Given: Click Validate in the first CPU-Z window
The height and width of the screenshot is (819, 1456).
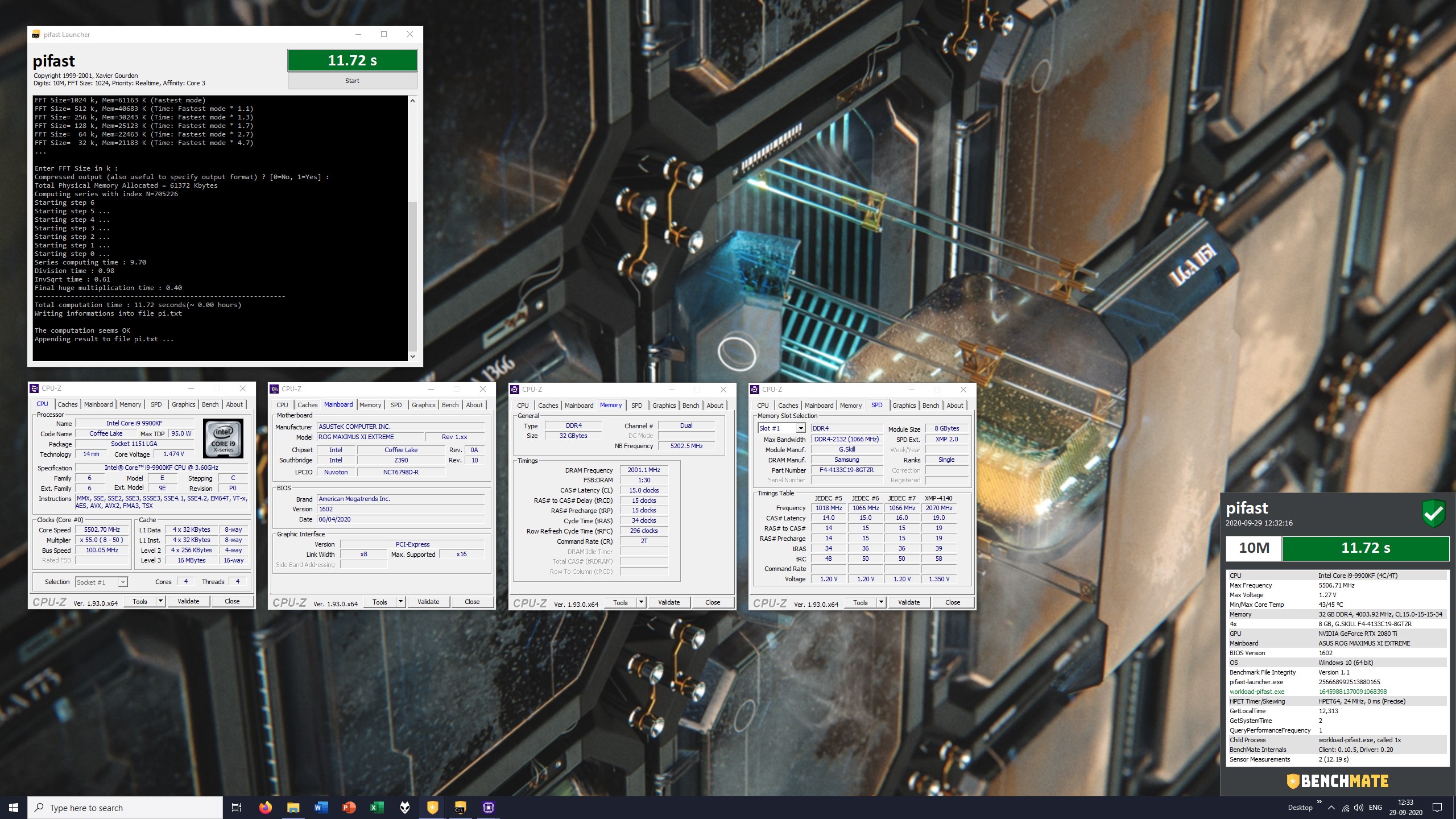Looking at the screenshot, I should [x=188, y=601].
